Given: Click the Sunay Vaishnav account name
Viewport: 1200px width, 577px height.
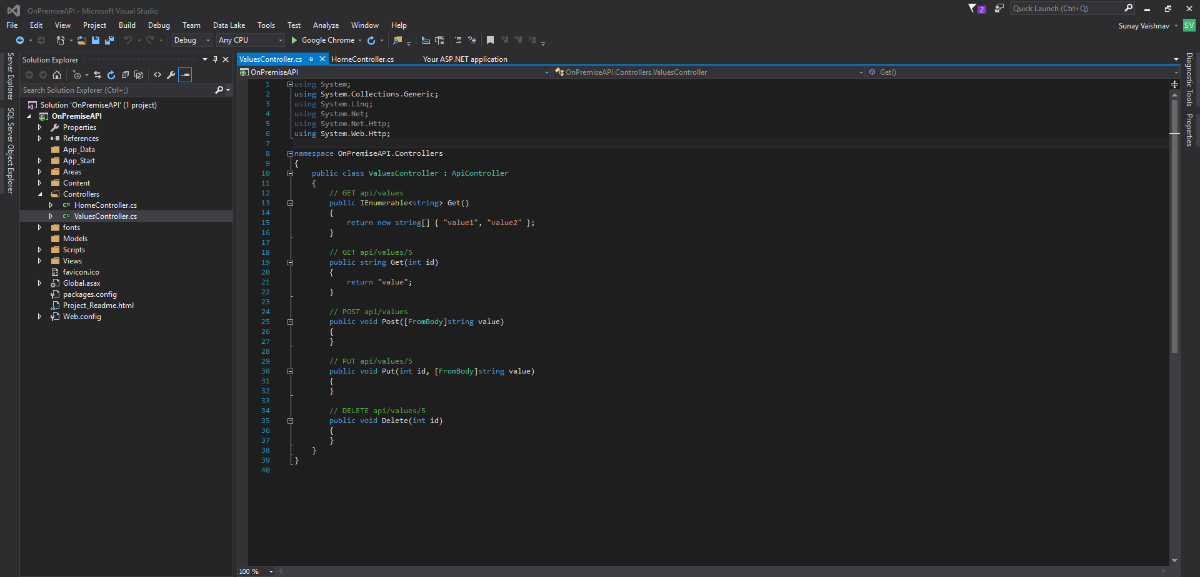Looking at the screenshot, I should [x=1145, y=25].
